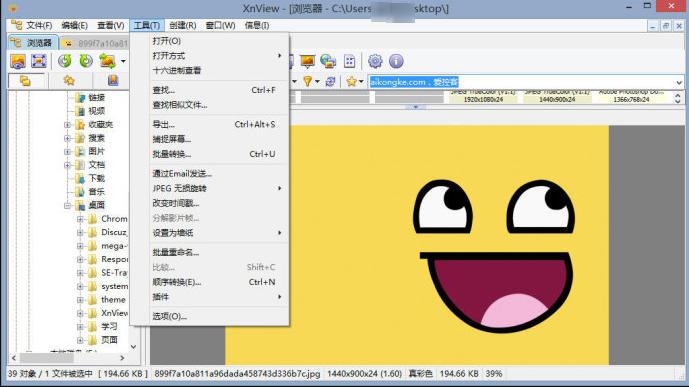Image resolution: width=689 pixels, height=387 pixels.
Task: Rotate left using the green arrow icon
Action: click(65, 61)
